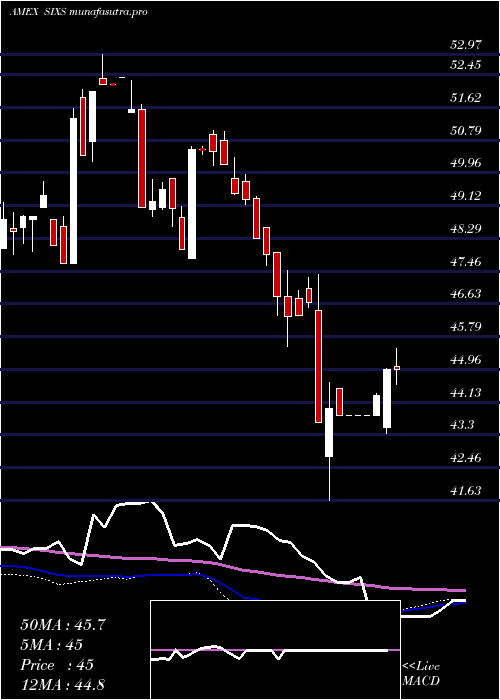
Task: Click the 48.29 price axis label
Action: (466, 229)
